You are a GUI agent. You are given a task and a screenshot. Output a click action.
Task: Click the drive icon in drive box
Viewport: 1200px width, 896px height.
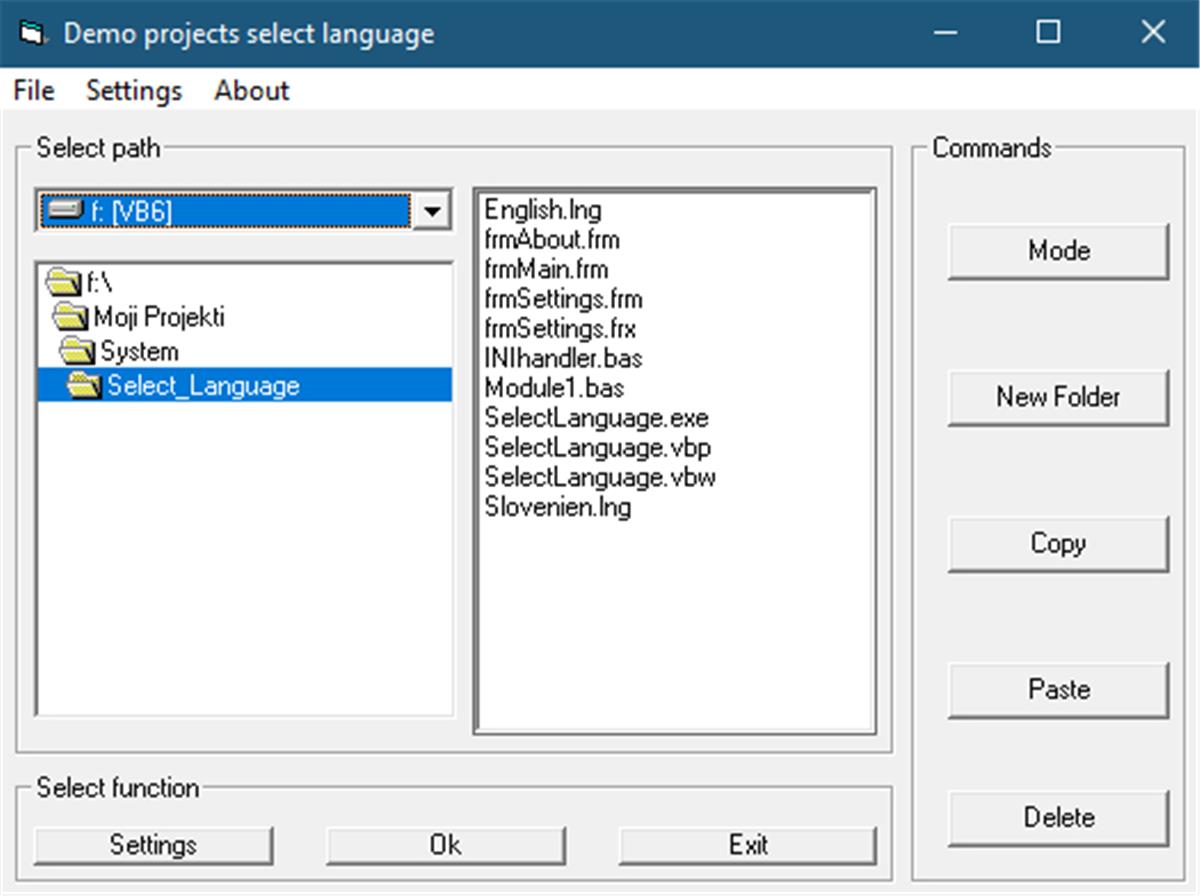[x=65, y=211]
